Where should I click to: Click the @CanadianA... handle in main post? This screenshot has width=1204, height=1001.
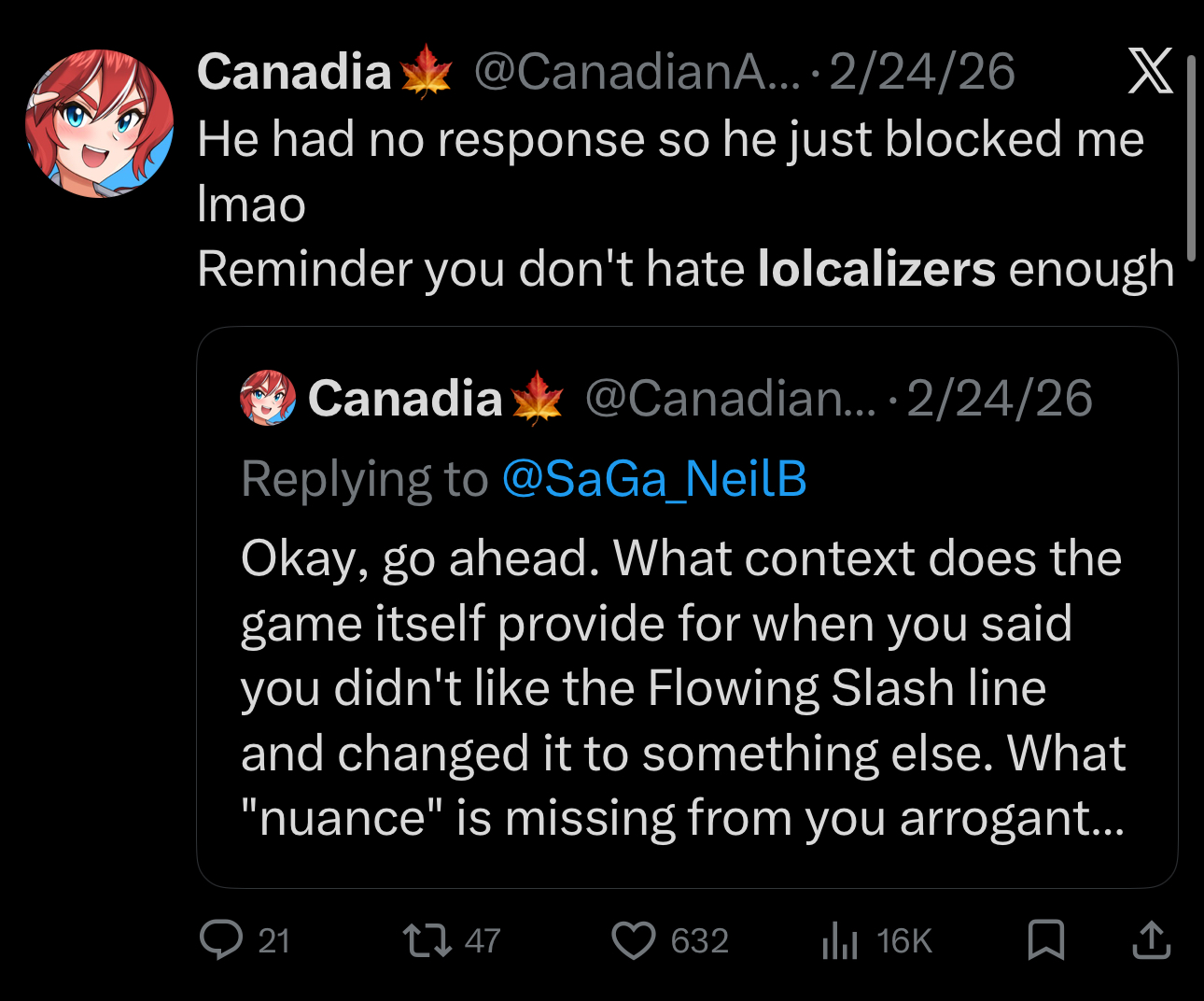point(637,72)
